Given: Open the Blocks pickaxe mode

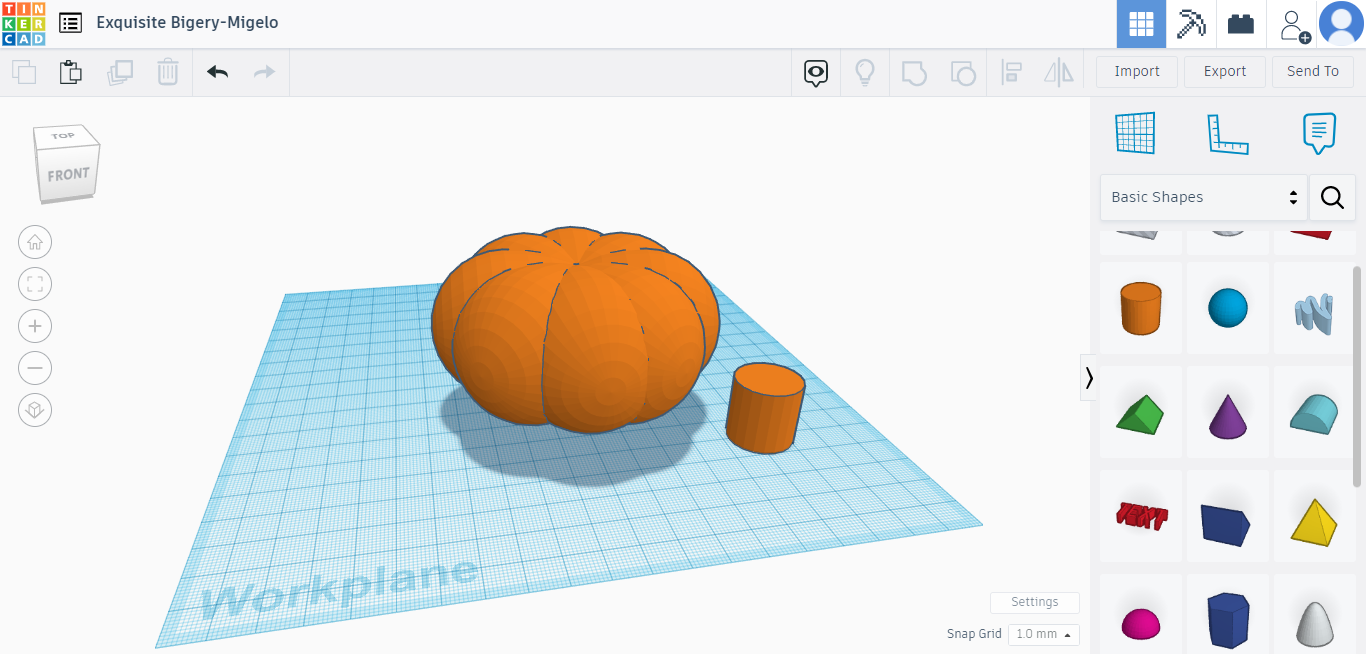Looking at the screenshot, I should (x=1191, y=24).
